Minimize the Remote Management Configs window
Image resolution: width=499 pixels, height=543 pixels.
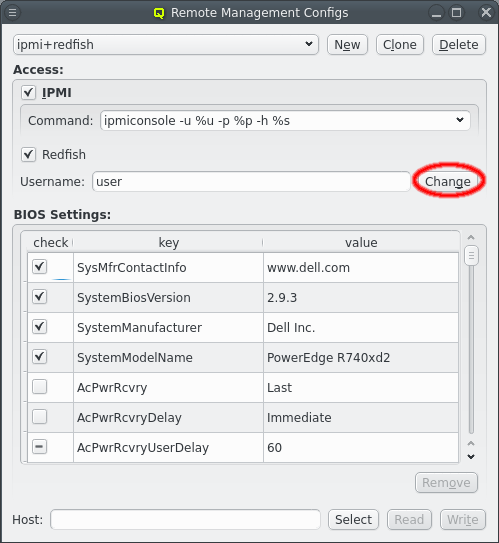(437, 13)
